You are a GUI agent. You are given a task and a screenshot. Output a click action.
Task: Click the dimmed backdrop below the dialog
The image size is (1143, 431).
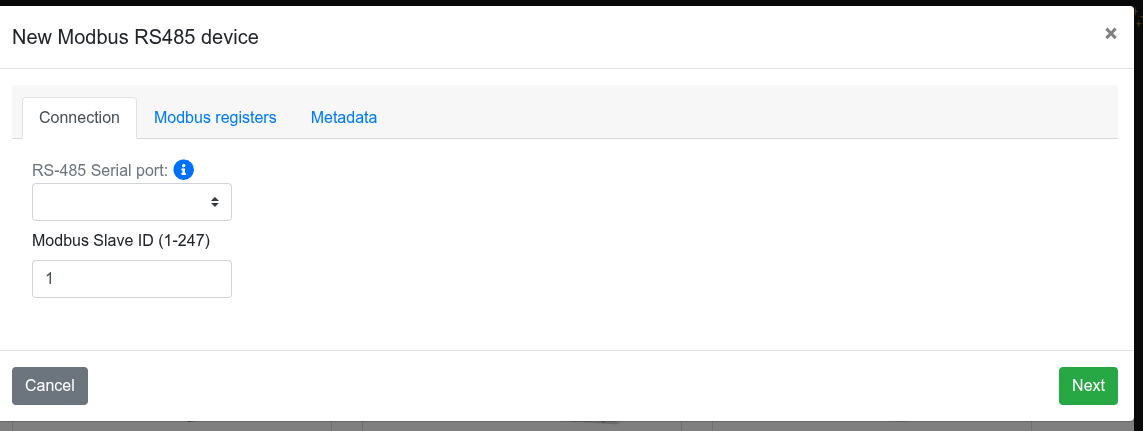pos(520,426)
